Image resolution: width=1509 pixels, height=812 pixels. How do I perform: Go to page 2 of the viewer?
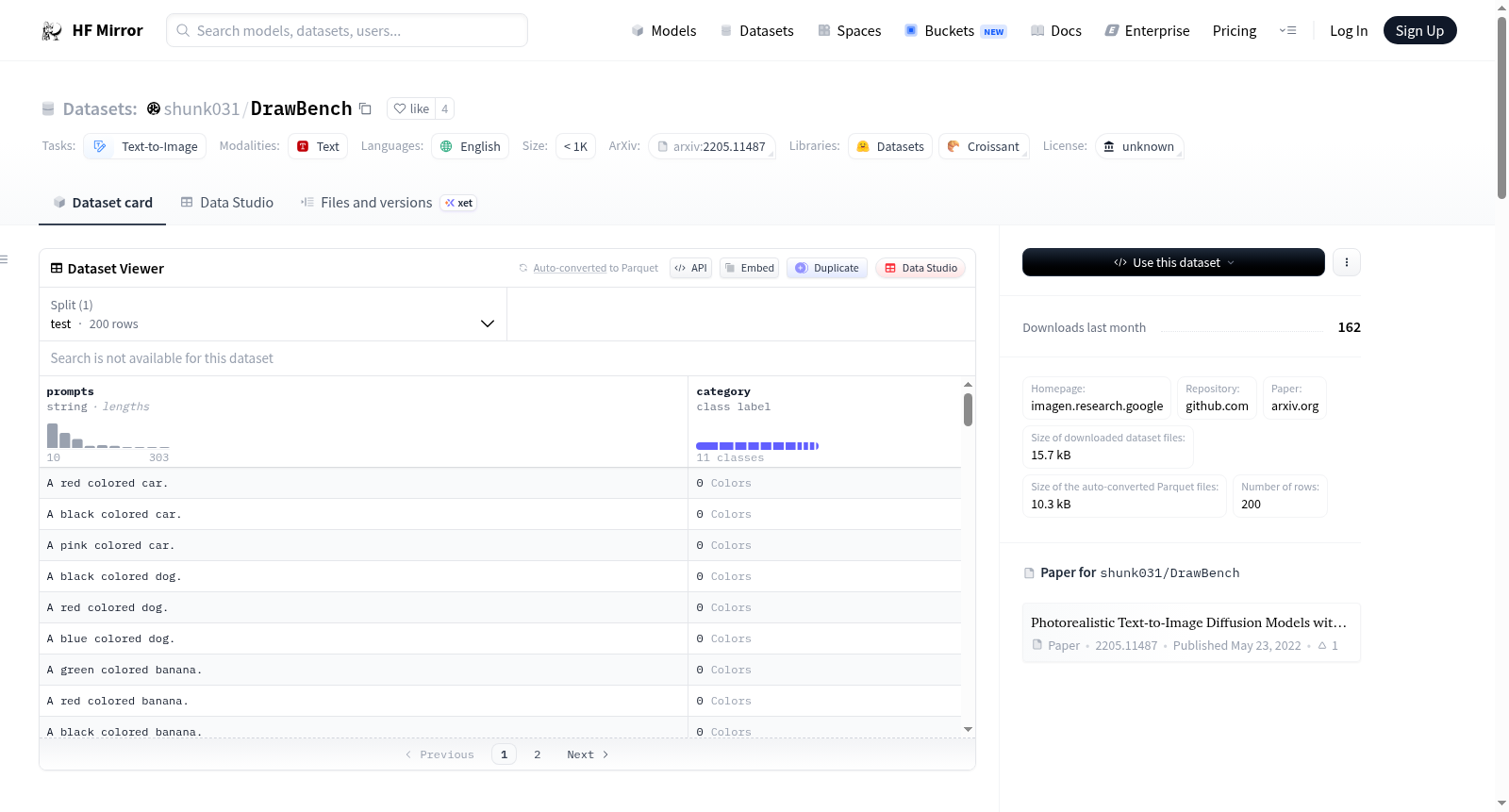(538, 754)
